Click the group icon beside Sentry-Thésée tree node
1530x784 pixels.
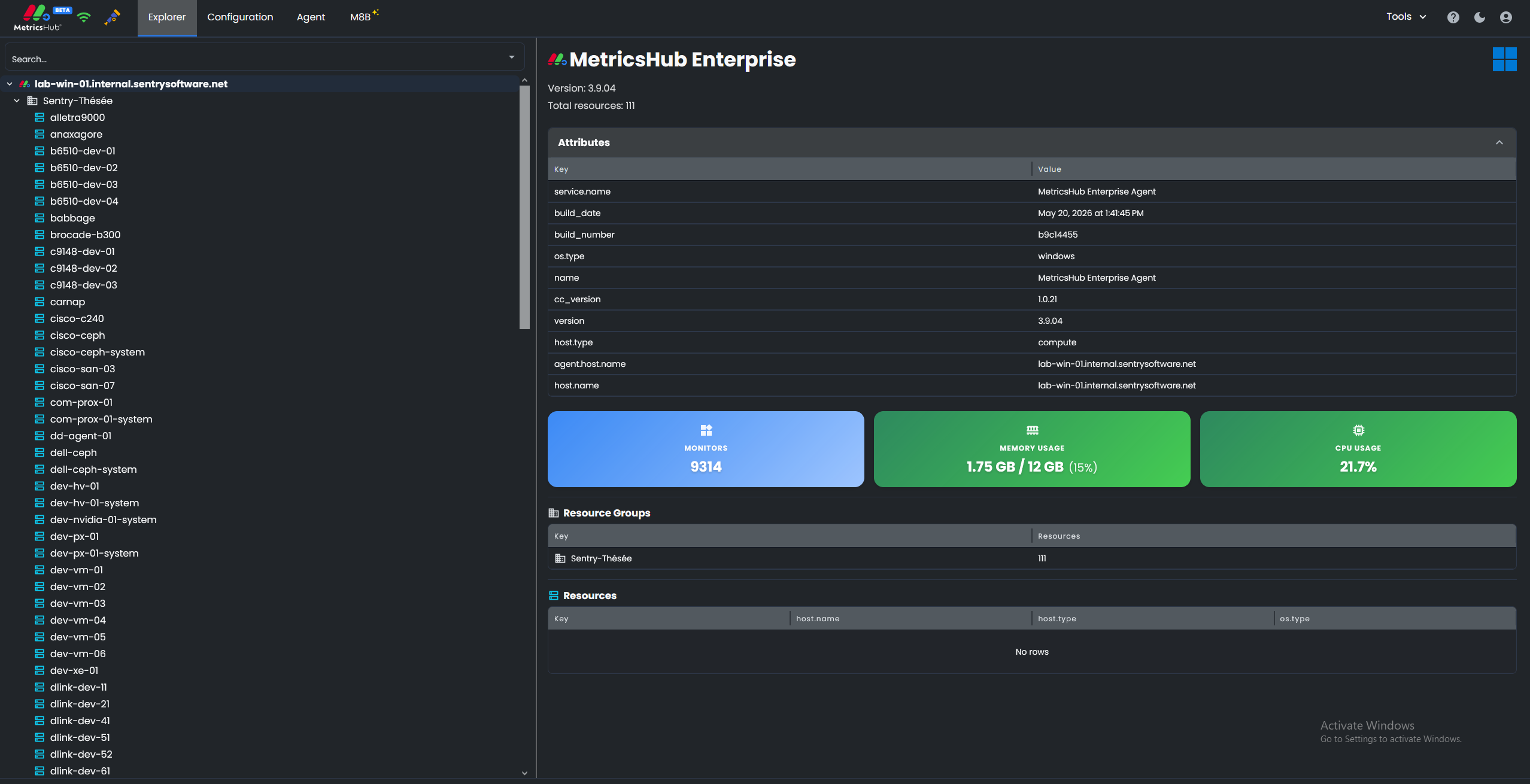tap(32, 101)
